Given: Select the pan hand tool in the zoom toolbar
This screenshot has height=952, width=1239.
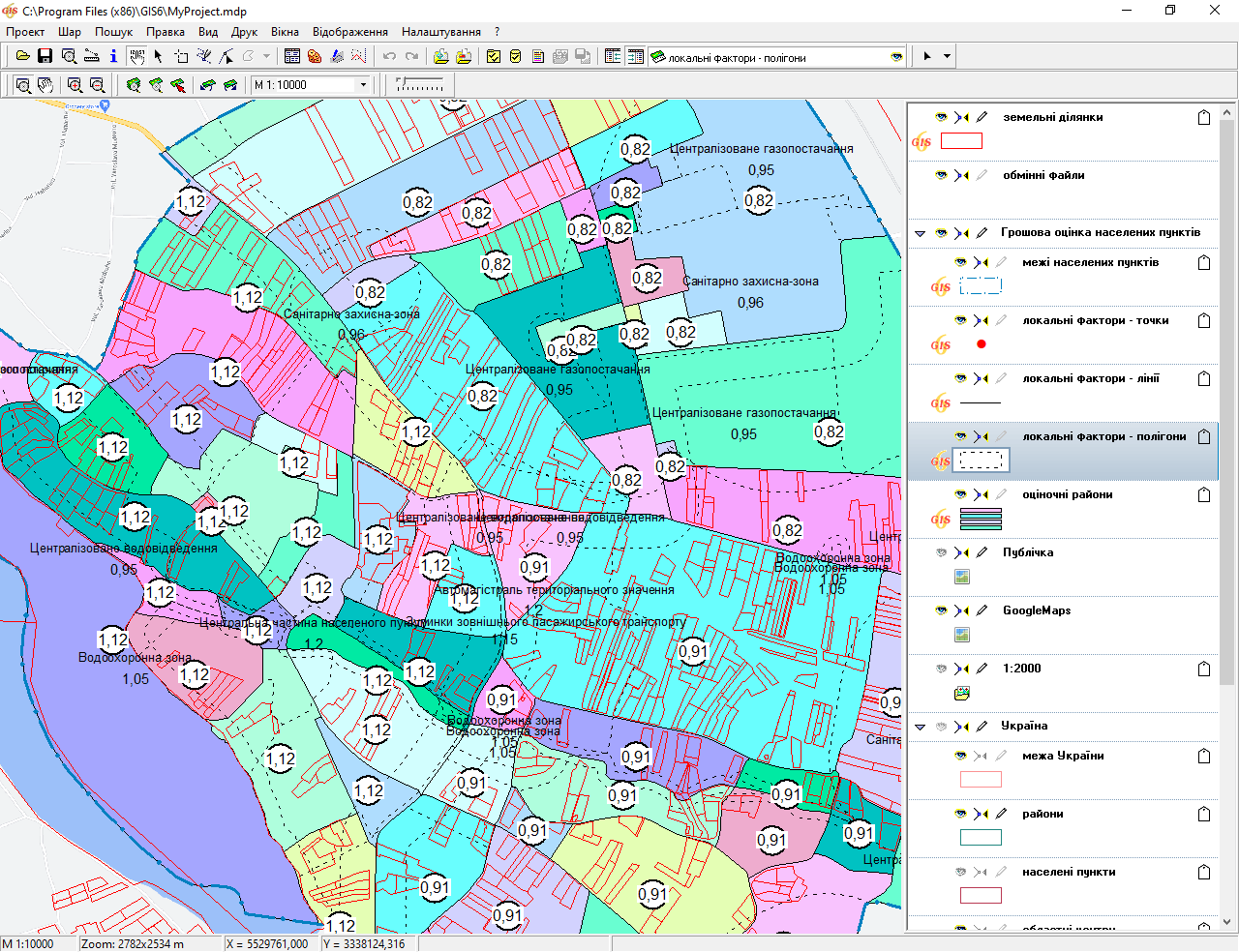Looking at the screenshot, I should pyautogui.click(x=45, y=85).
